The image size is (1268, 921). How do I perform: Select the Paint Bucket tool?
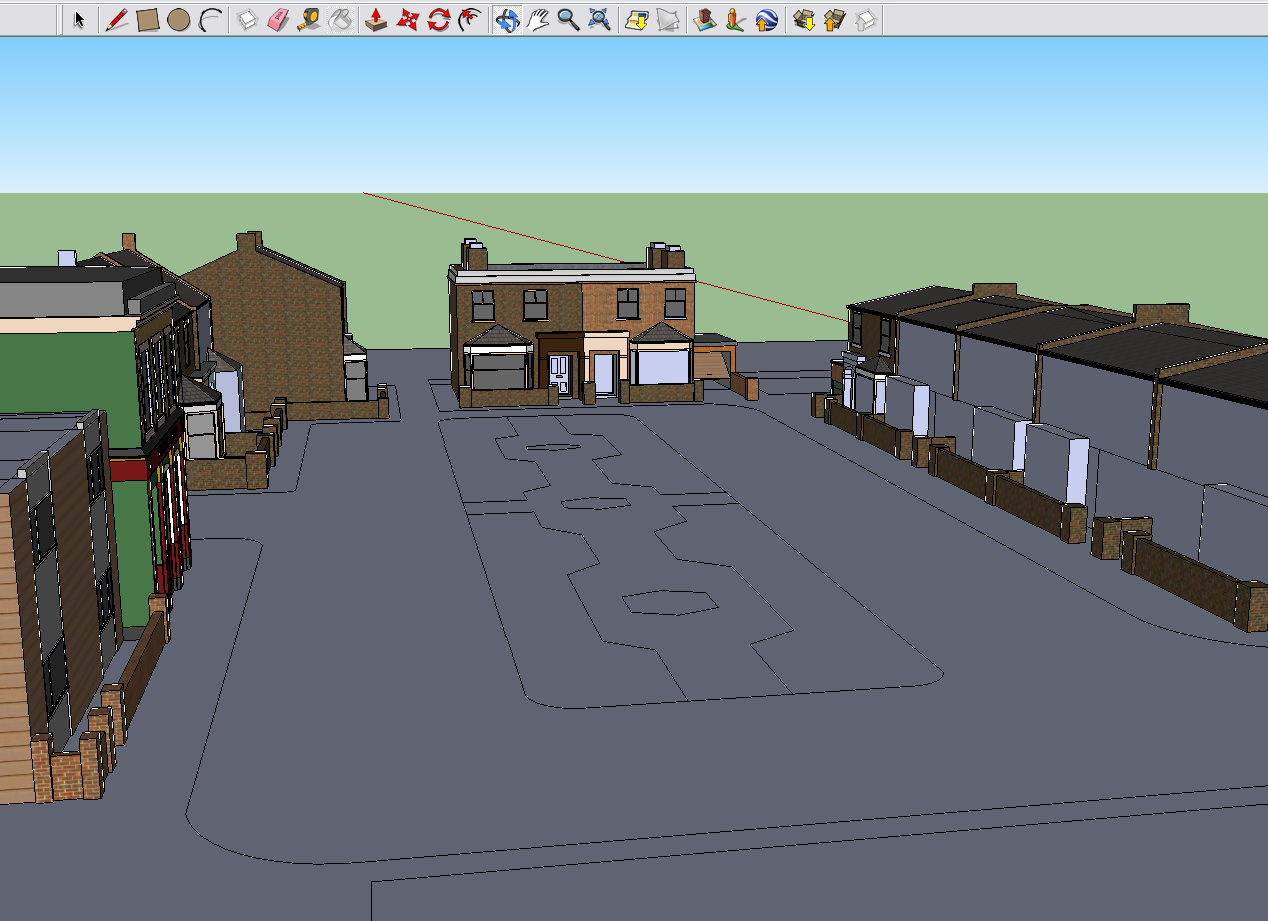click(340, 19)
